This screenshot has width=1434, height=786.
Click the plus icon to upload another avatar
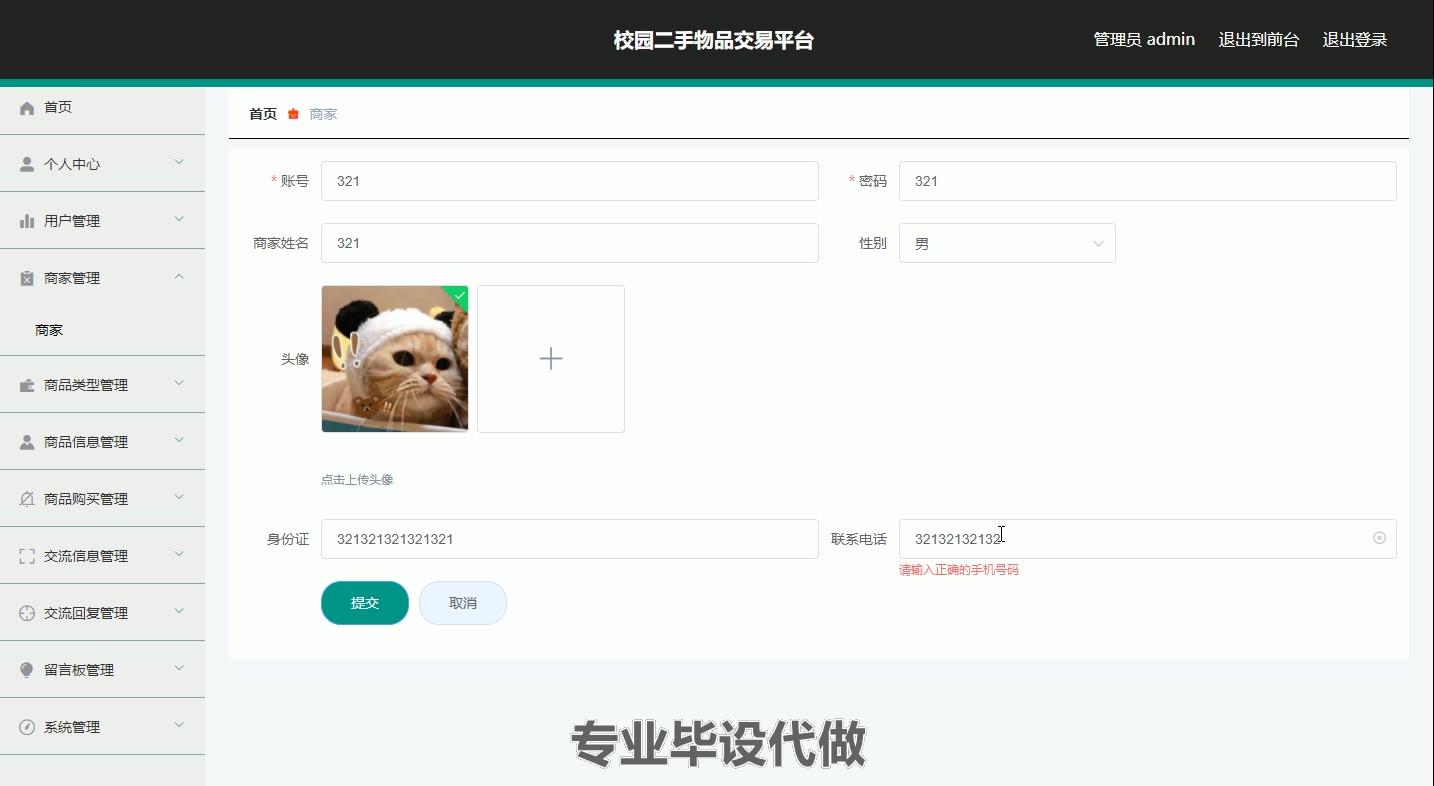551,359
